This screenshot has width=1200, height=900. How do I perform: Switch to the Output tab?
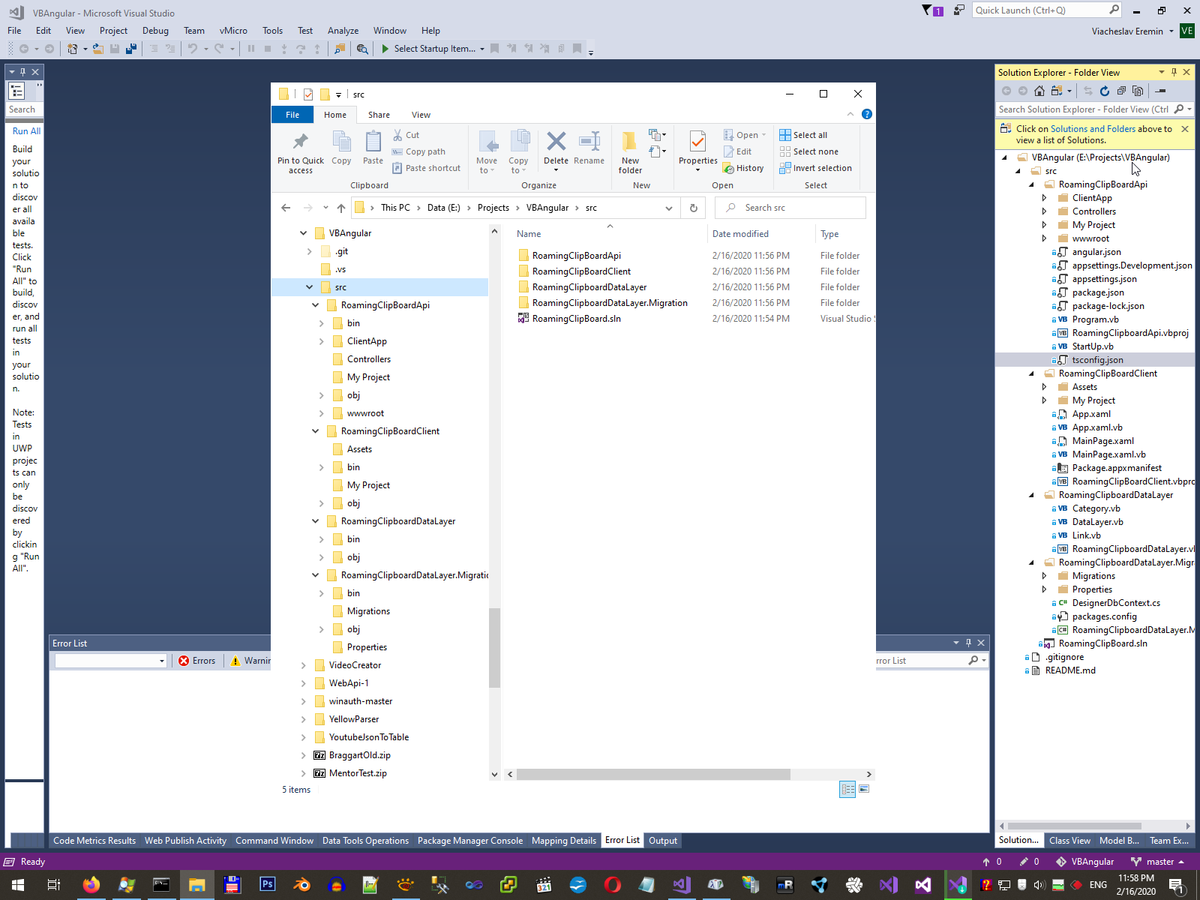[x=663, y=841]
